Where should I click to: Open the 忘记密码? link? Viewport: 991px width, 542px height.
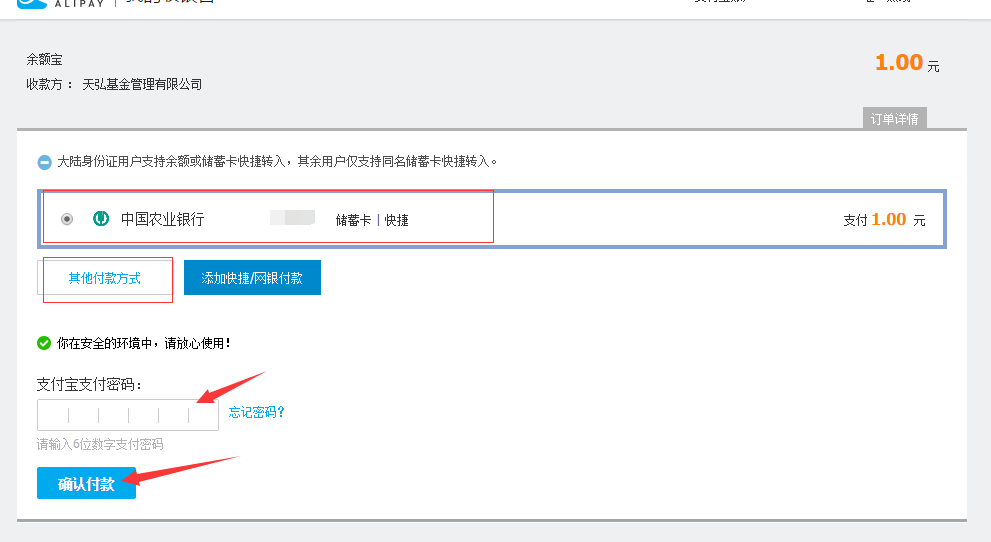[256, 413]
